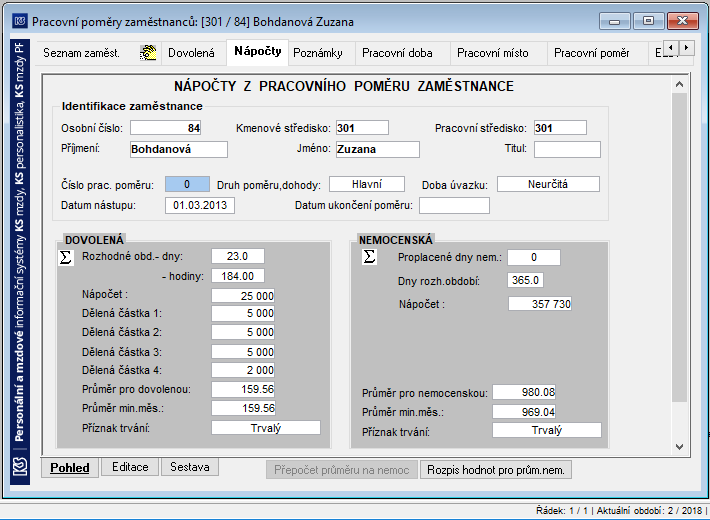Switch to the Dovolená tab
Viewport: 710px width, 520px height.
191,53
